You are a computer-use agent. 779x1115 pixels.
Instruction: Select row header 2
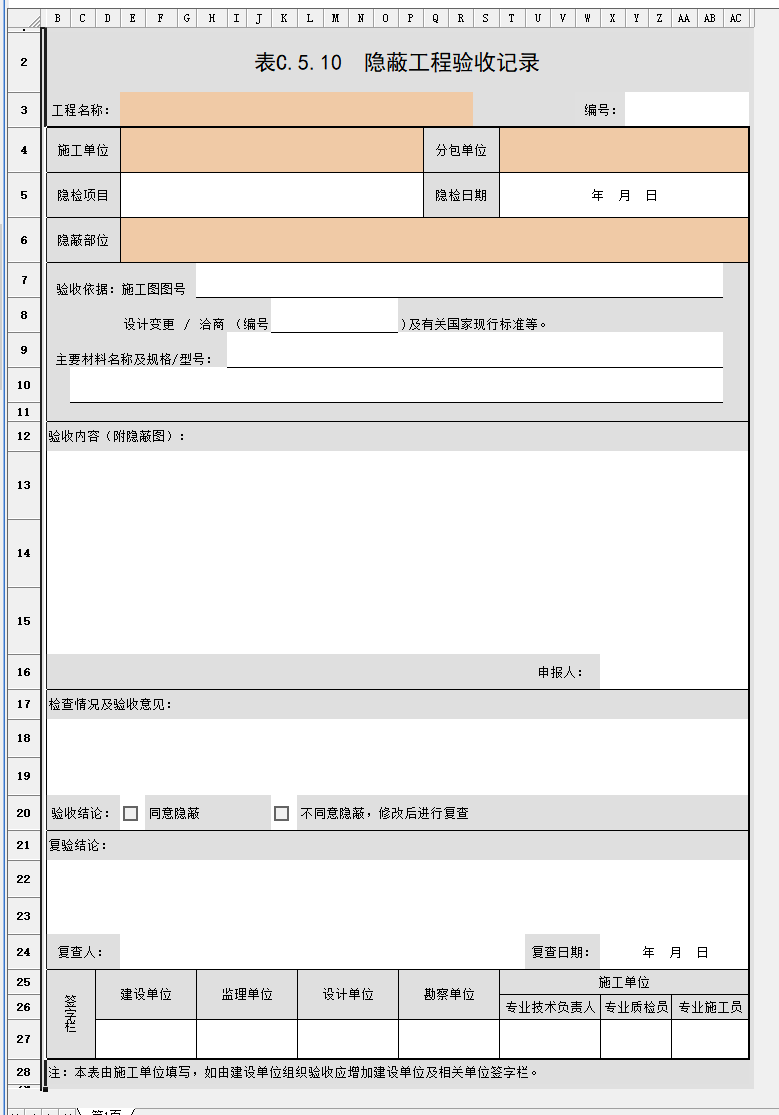[24, 62]
